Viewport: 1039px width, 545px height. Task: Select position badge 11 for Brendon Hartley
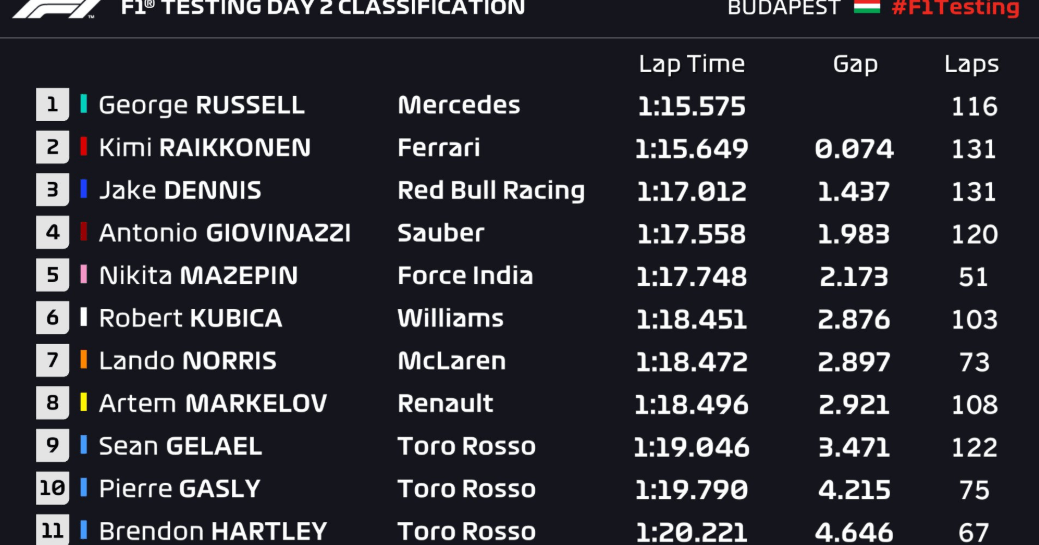(52, 530)
